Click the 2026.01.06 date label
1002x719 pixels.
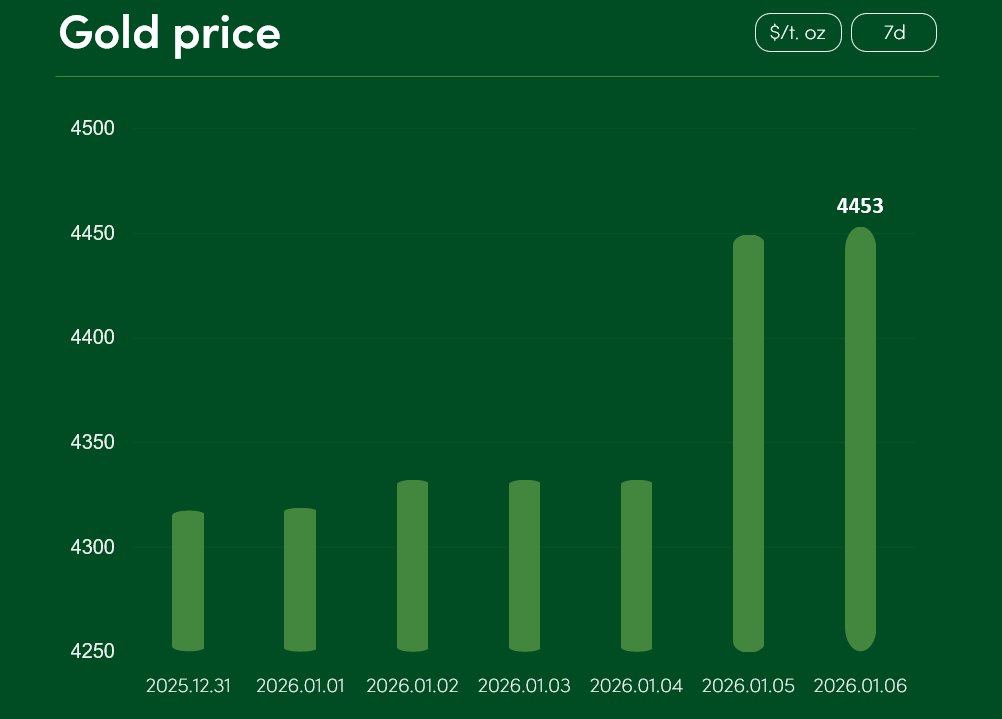860,686
